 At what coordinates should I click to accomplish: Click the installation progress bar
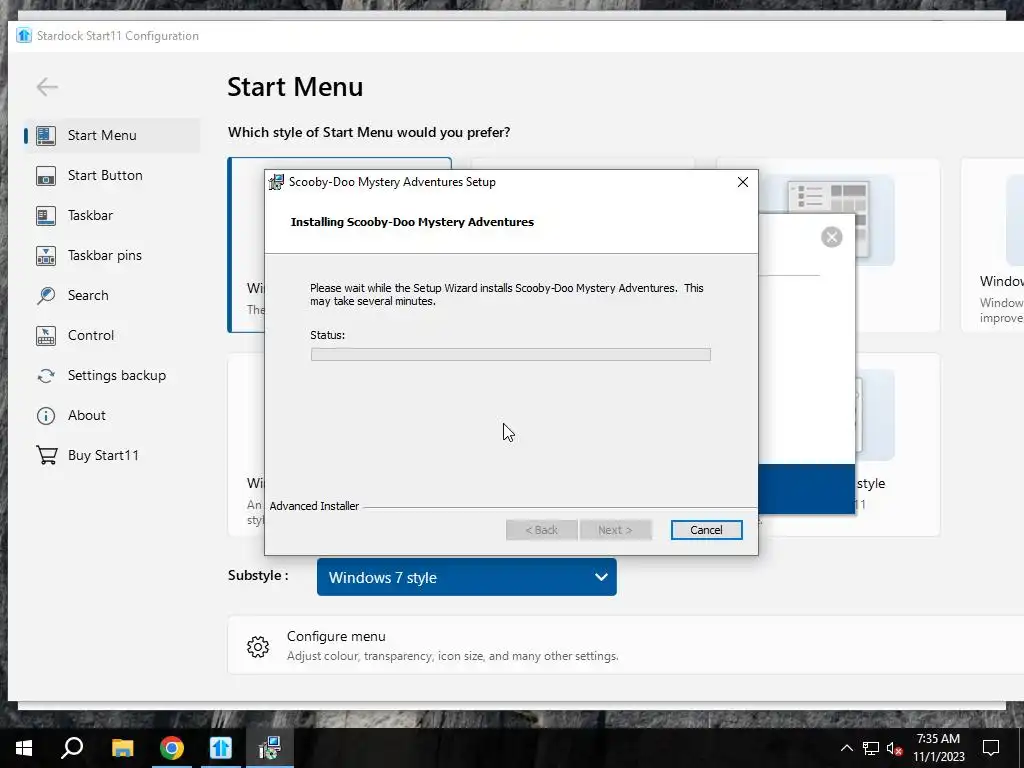[x=511, y=354]
